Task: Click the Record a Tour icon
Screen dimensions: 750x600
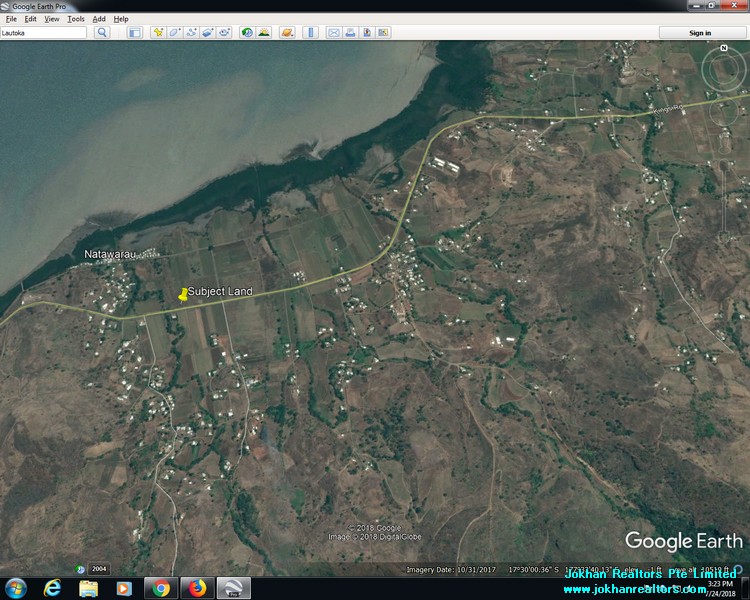Action: coord(222,32)
